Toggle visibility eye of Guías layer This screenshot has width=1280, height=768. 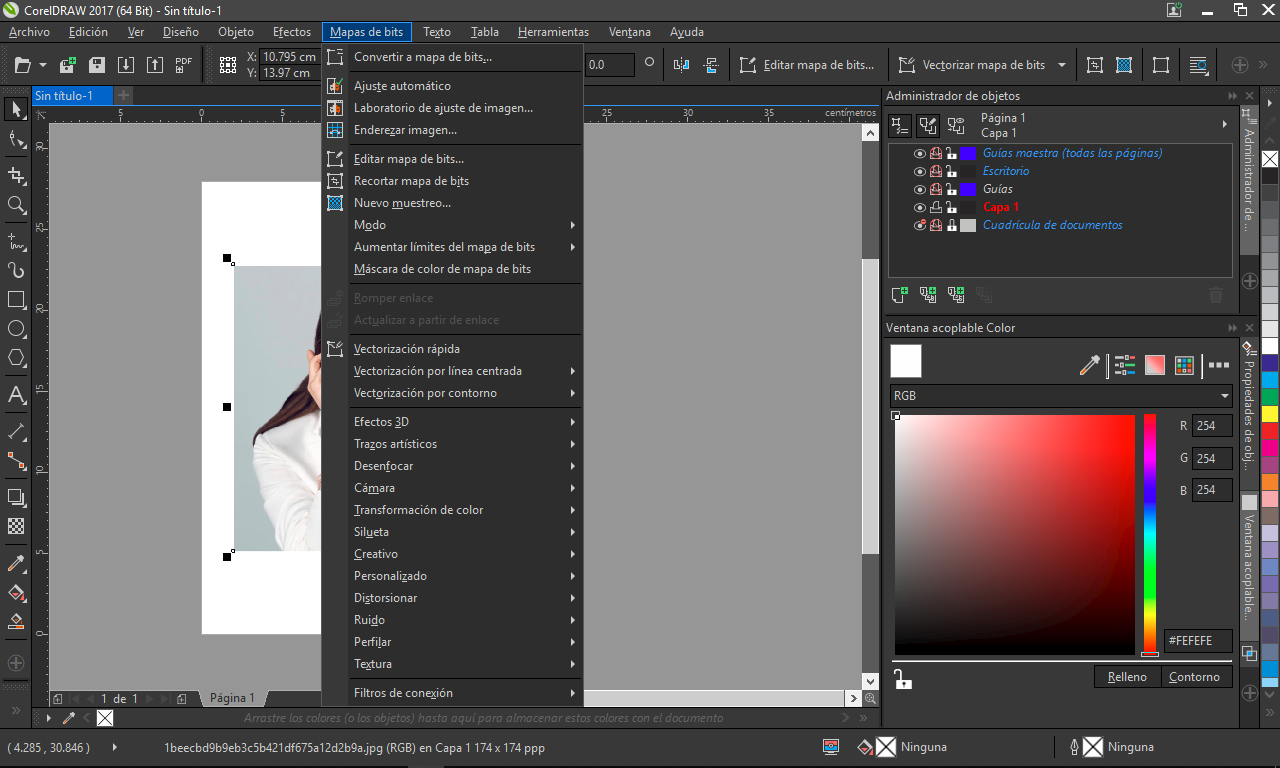(x=920, y=189)
